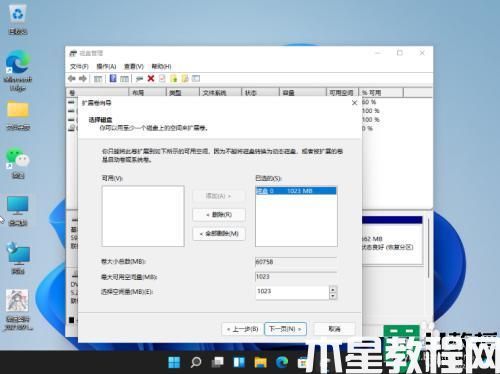Select 磁盘 0 1023 MB in selected list
500x374 pixels.
(x=296, y=191)
